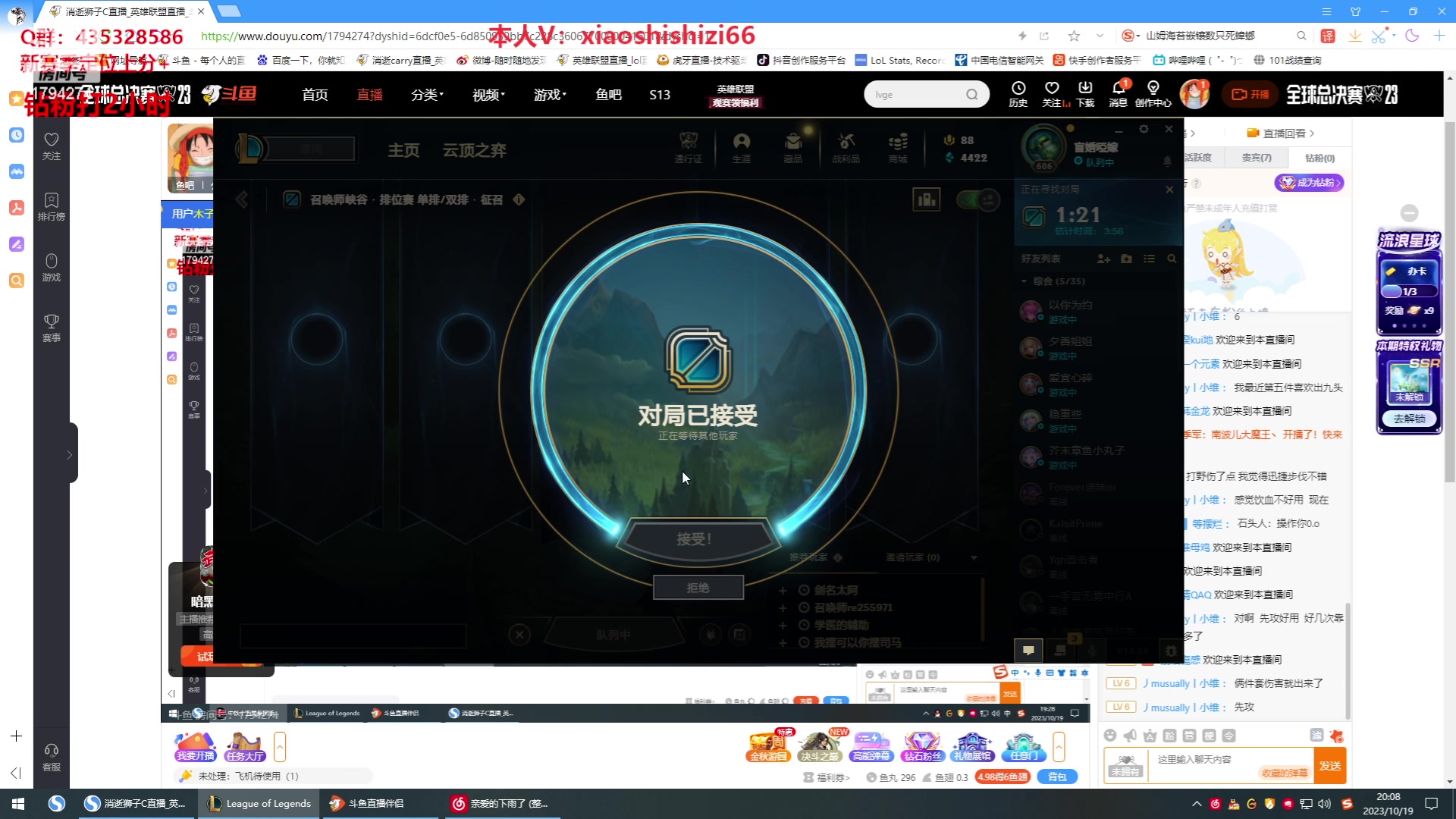Open the lobby leaderboard chart icon
Image resolution: width=1456 pixels, height=819 pixels.
(926, 199)
